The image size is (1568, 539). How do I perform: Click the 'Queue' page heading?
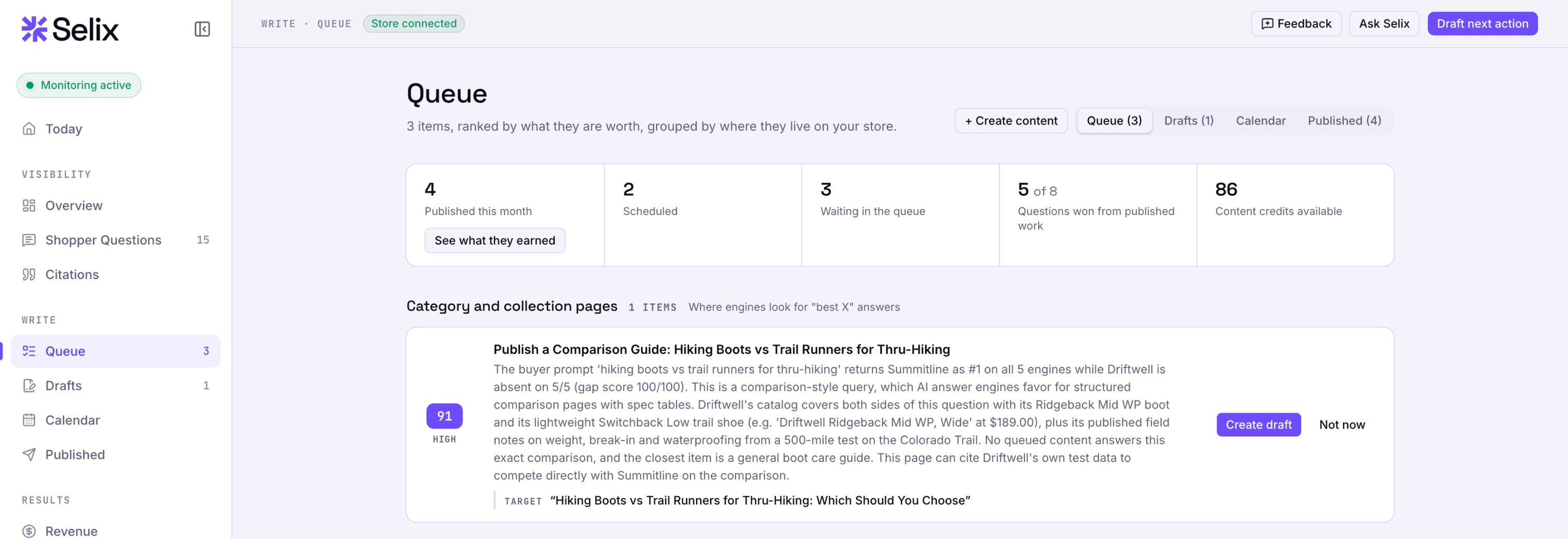click(x=446, y=94)
